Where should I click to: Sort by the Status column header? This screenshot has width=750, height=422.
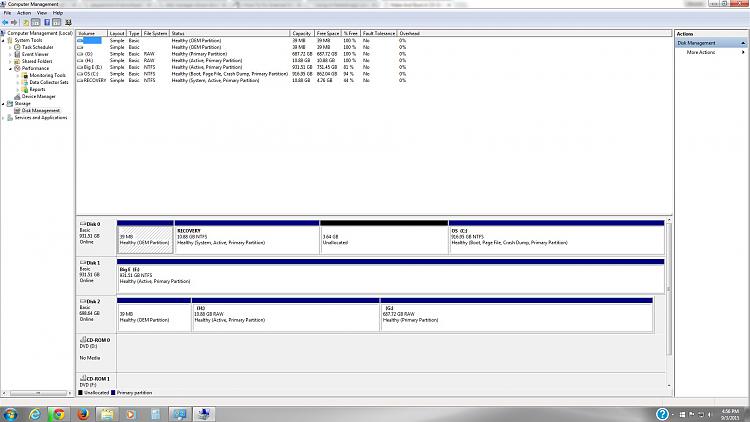pyautogui.click(x=230, y=33)
